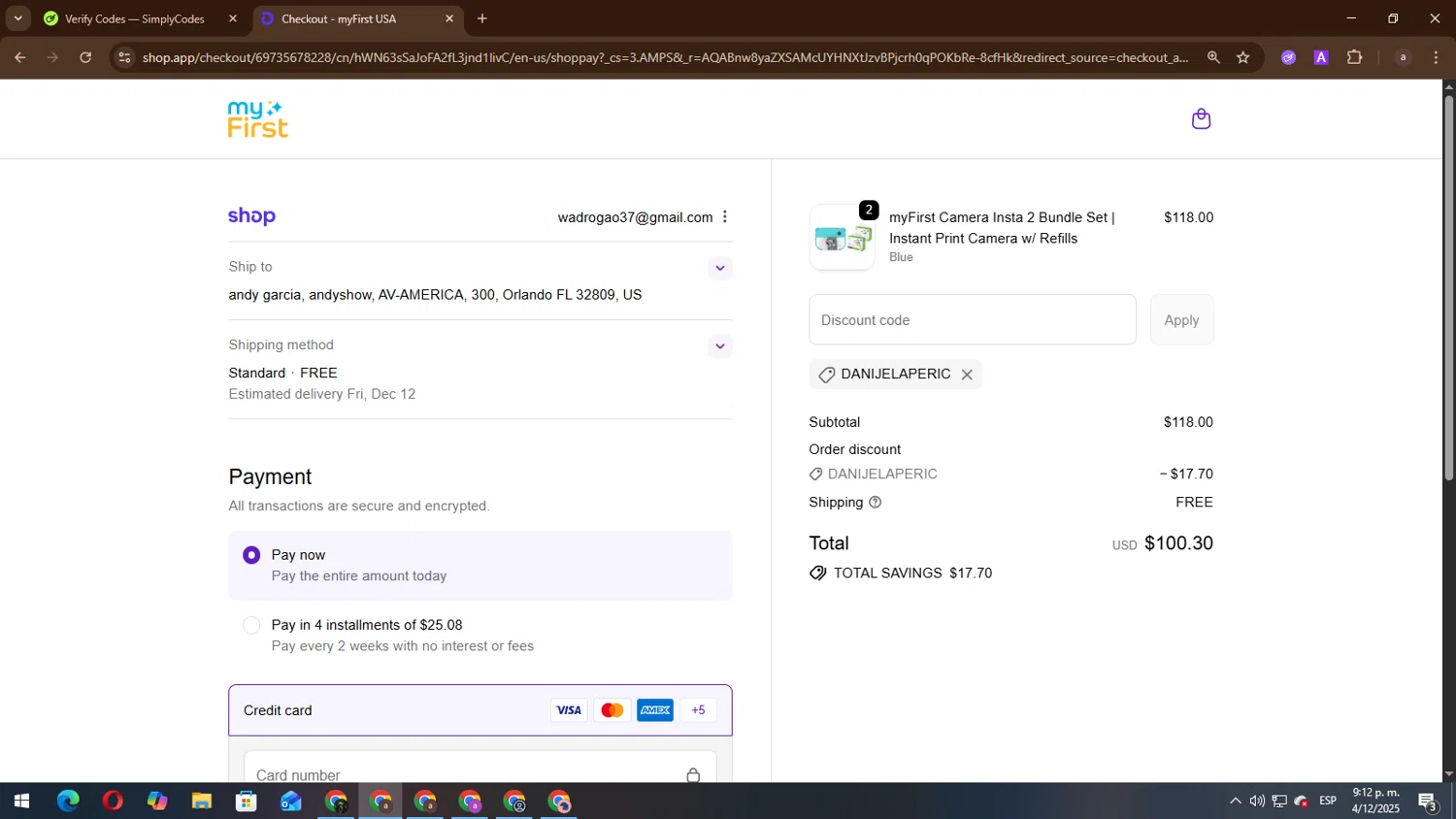
Task: Click the Mastercard icon
Action: [612, 710]
